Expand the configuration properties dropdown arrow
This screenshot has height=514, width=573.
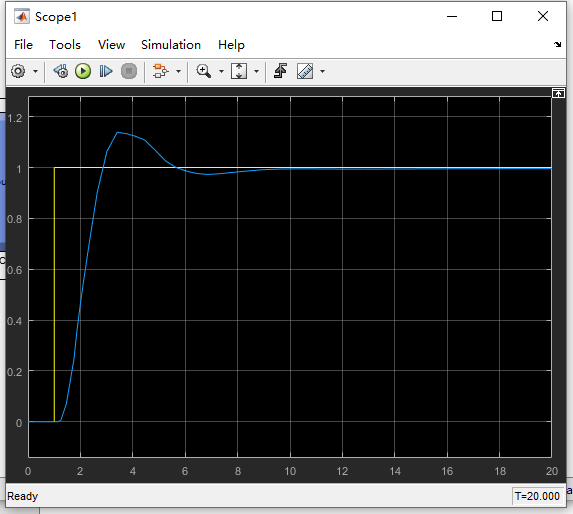[35, 71]
